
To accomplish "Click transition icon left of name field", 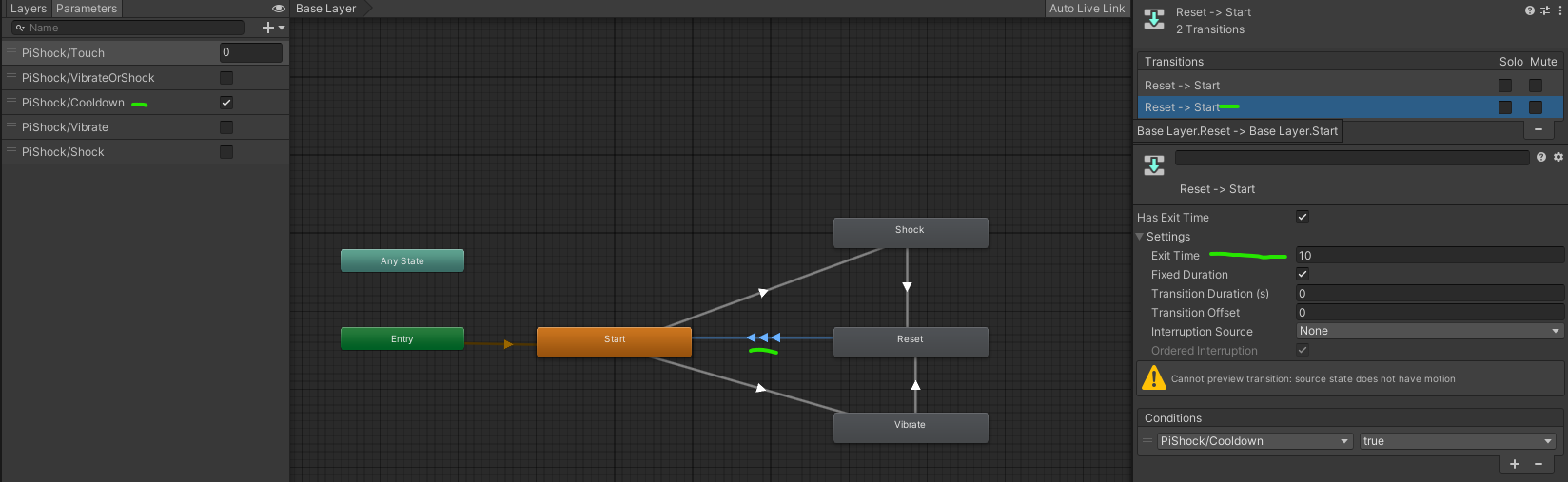I will [1154, 165].
